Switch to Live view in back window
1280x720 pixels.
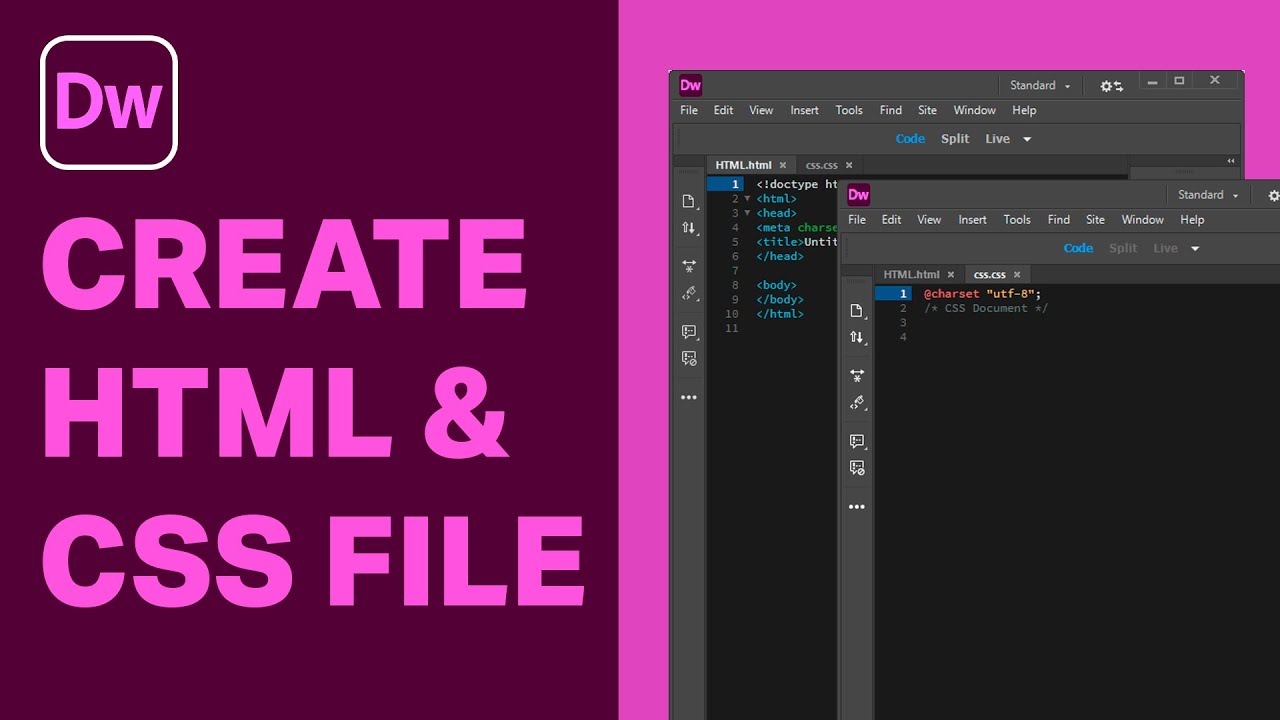[x=997, y=139]
